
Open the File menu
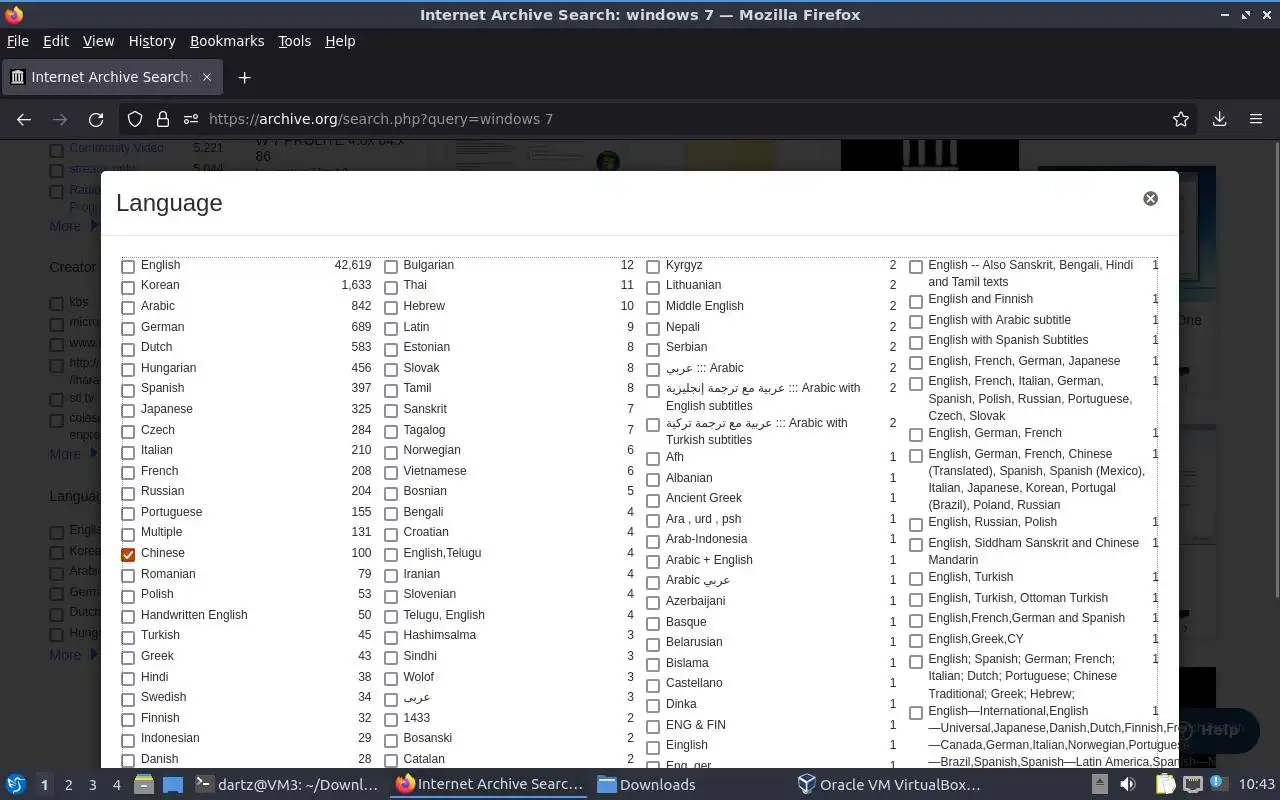click(x=18, y=41)
